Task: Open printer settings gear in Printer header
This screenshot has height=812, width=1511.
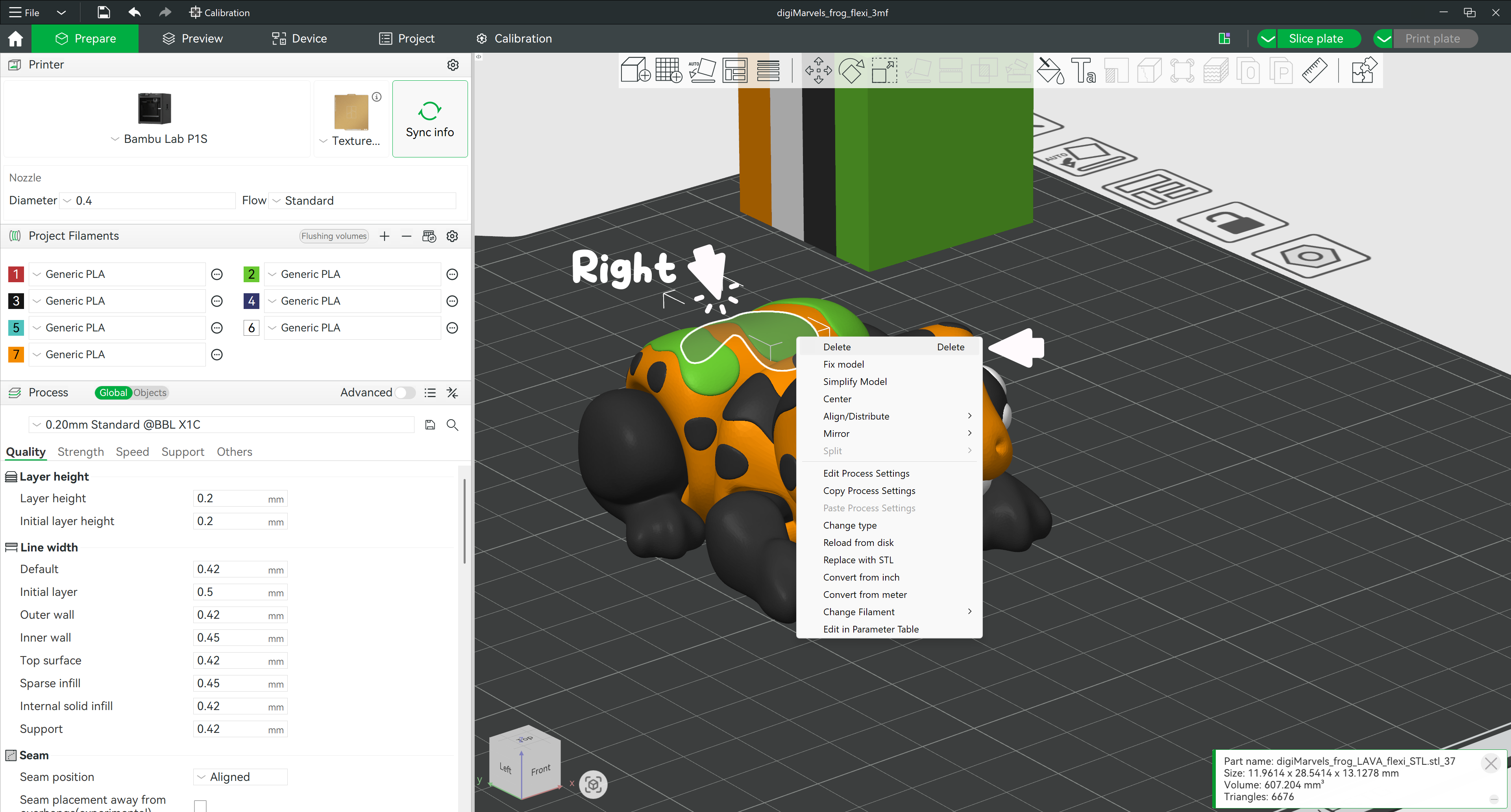Action: click(x=453, y=65)
